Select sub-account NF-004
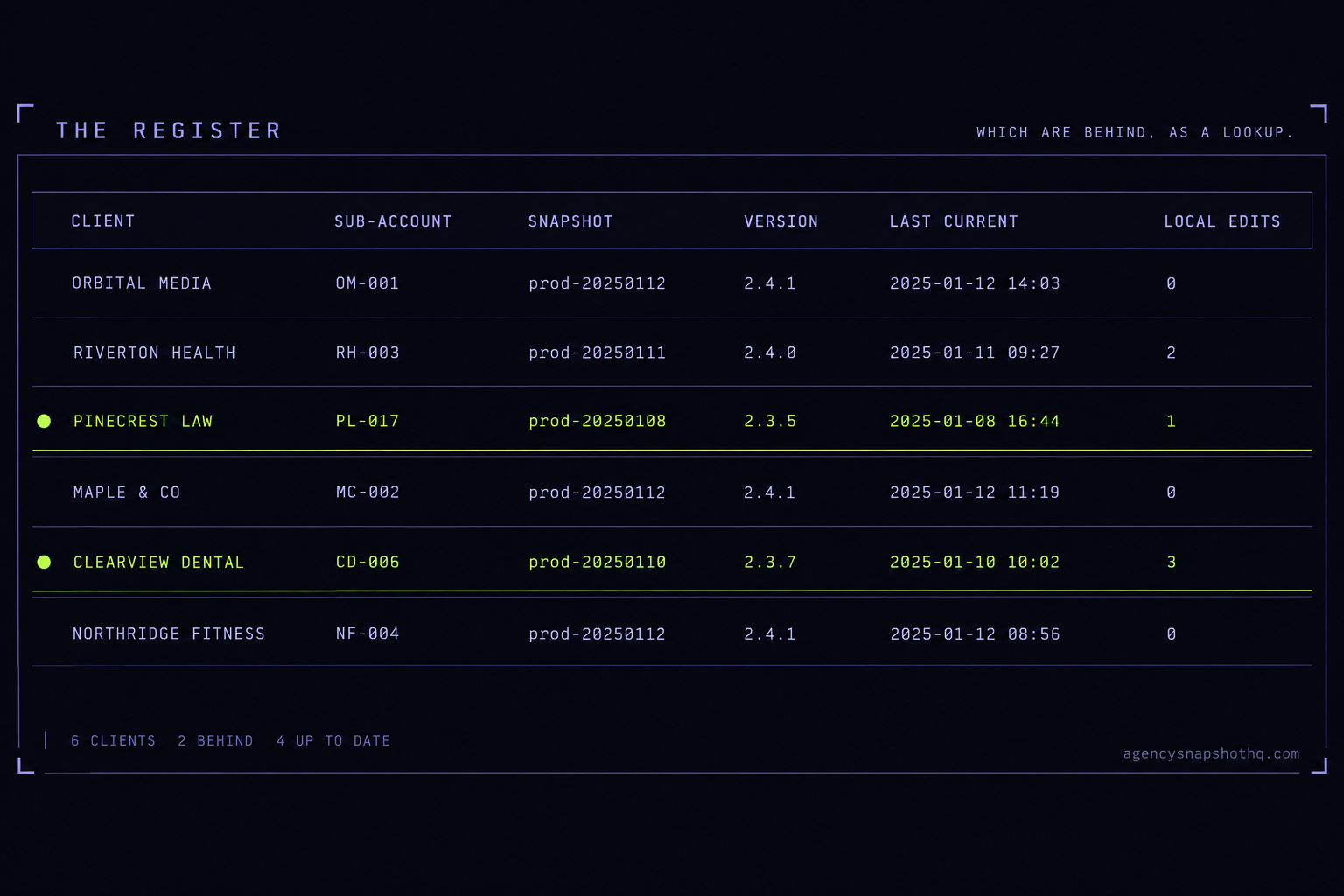This screenshot has width=1344, height=896. (367, 633)
